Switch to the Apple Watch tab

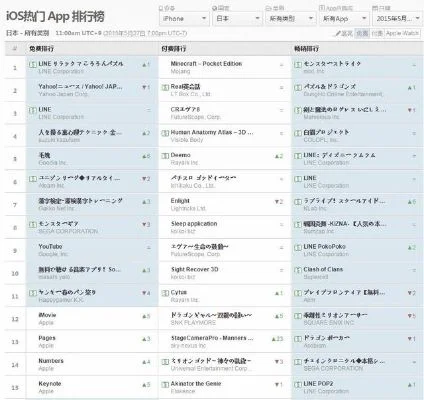click(x=402, y=33)
